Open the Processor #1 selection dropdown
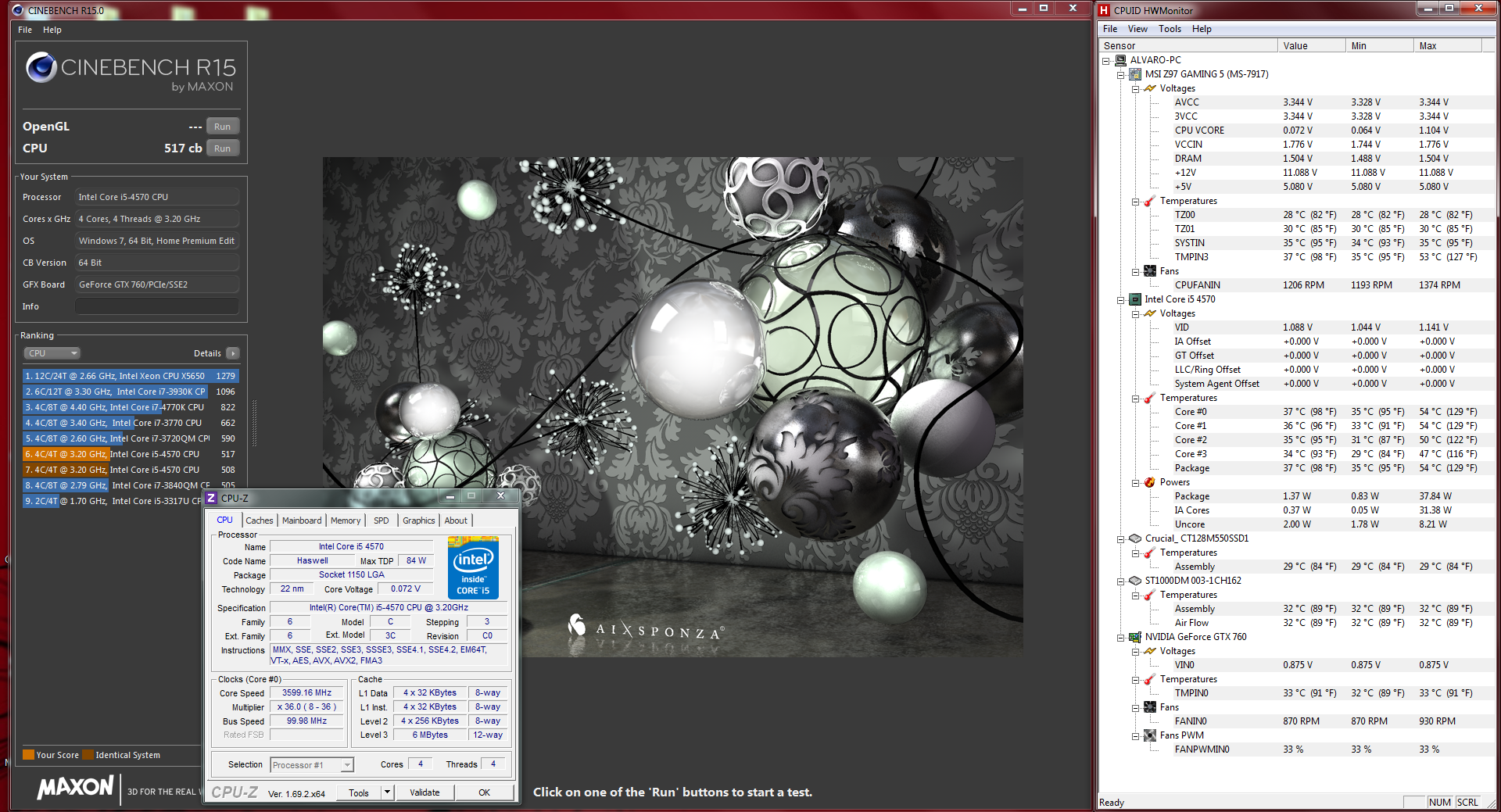Screen dimensions: 1501x812 tap(347, 765)
